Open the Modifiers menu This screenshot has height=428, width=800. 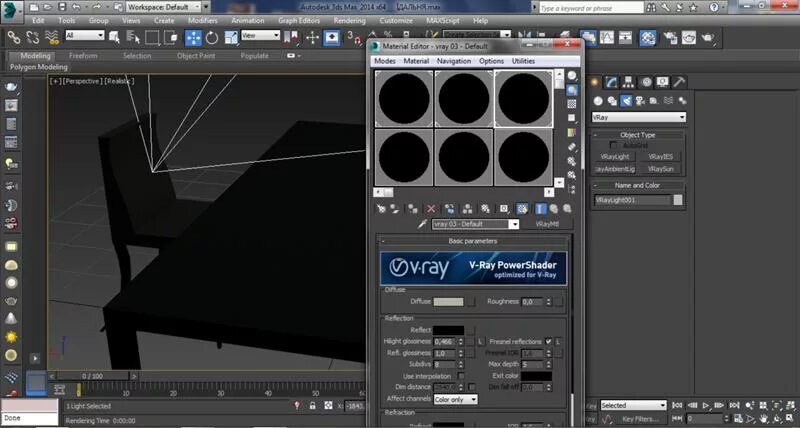[x=202, y=21]
